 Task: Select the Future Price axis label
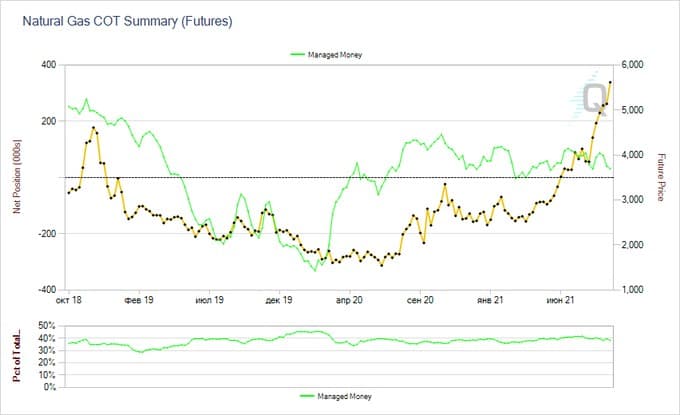pos(661,177)
